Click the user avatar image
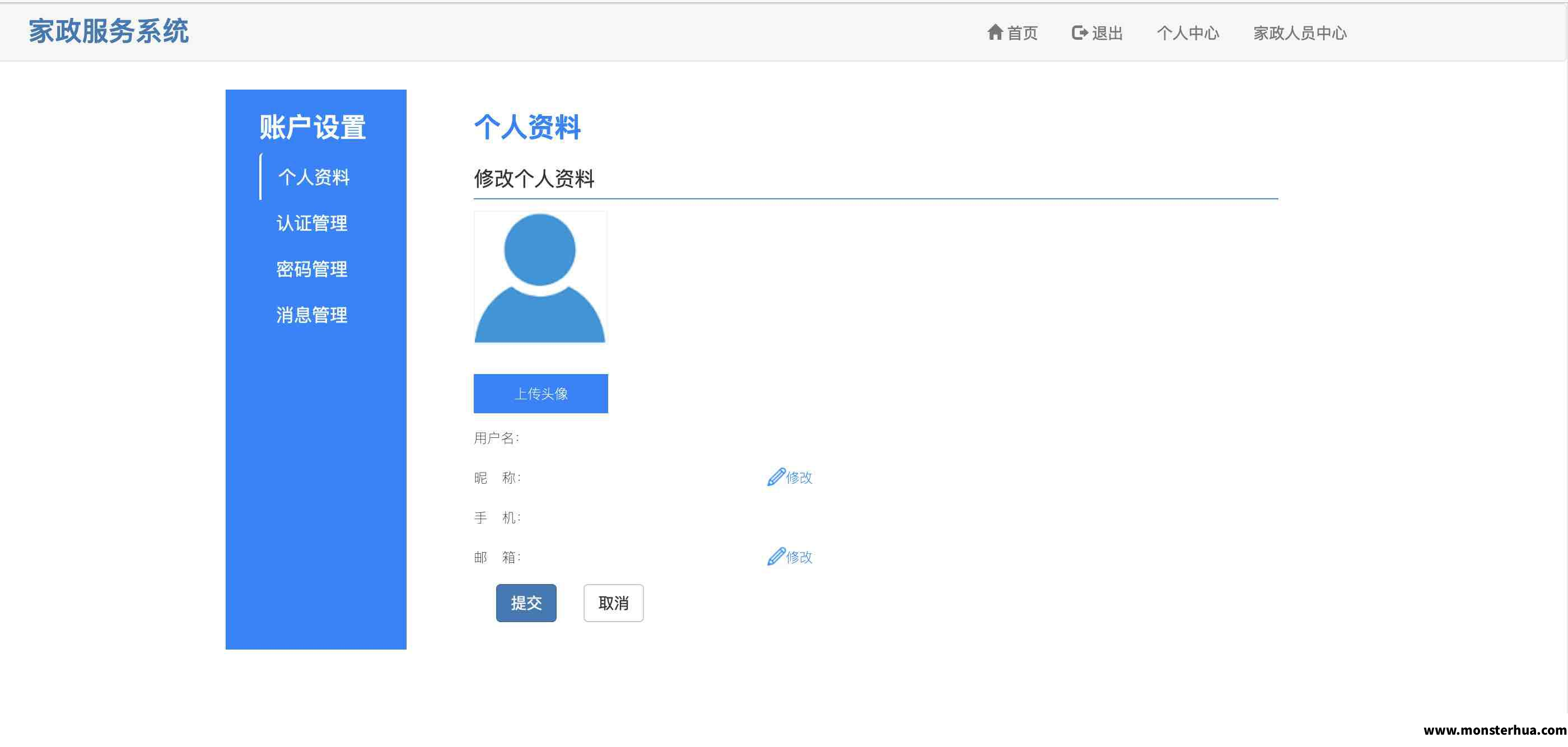 point(540,278)
